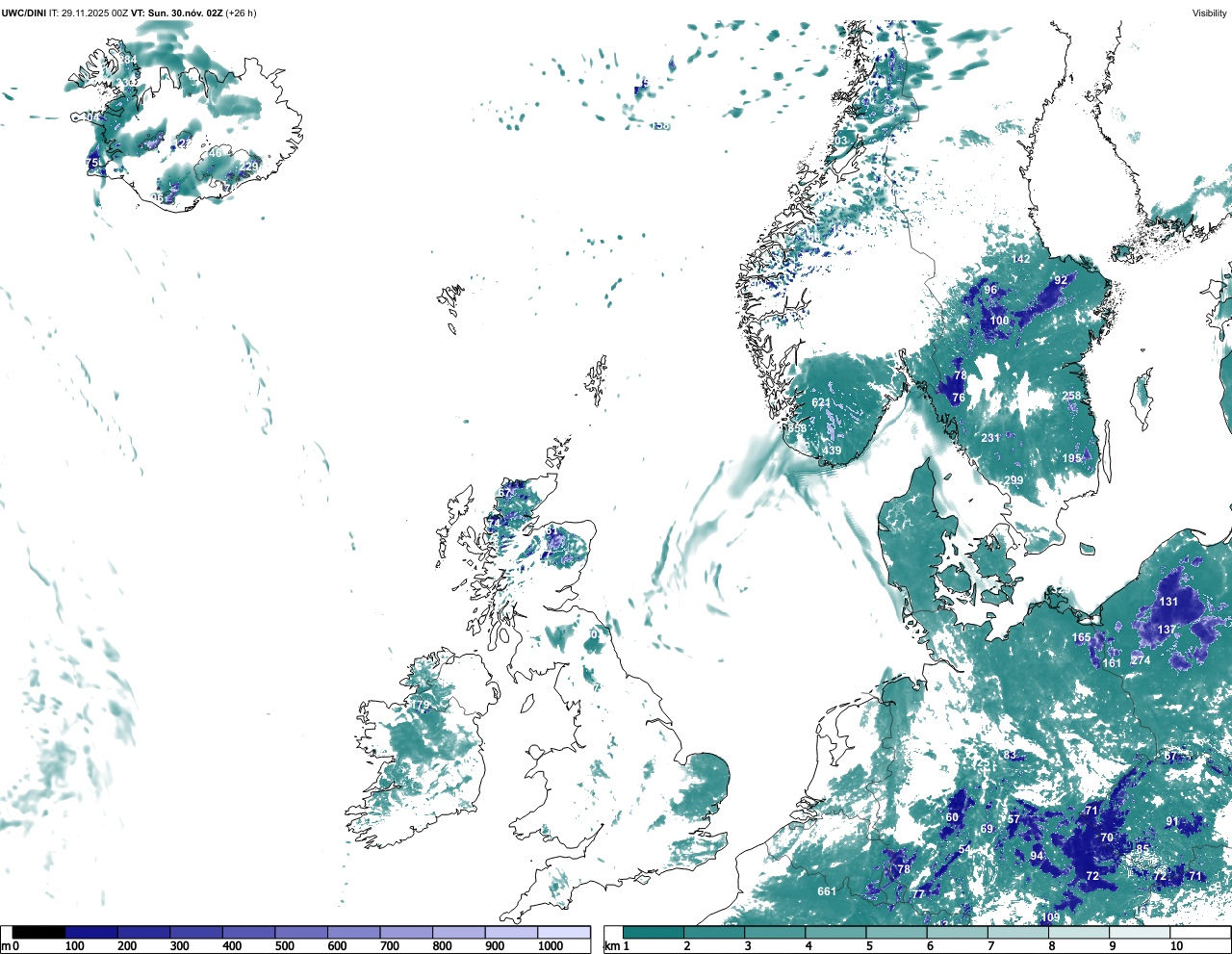Click the 129 value over southeast Iceland
This screenshot has width=1232, height=954.
click(x=249, y=167)
